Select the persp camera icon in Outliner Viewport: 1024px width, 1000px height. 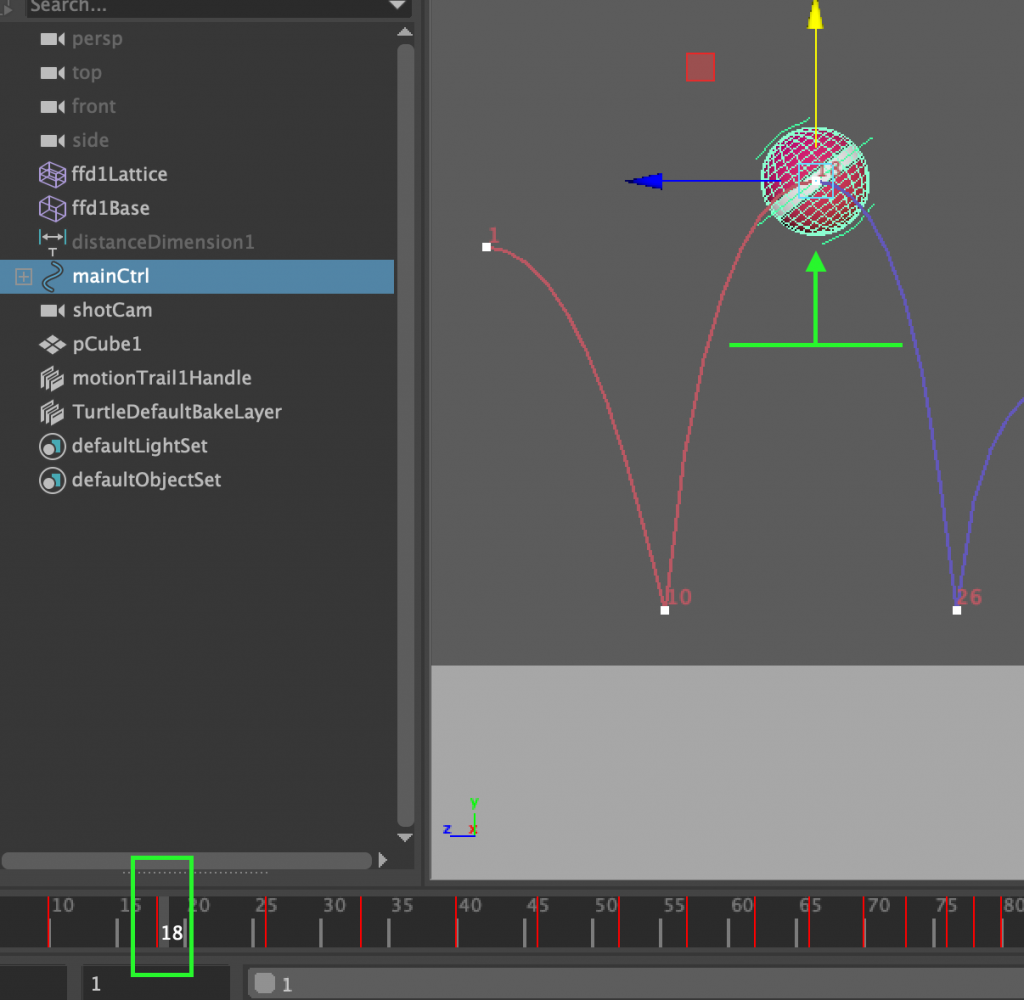tap(50, 39)
